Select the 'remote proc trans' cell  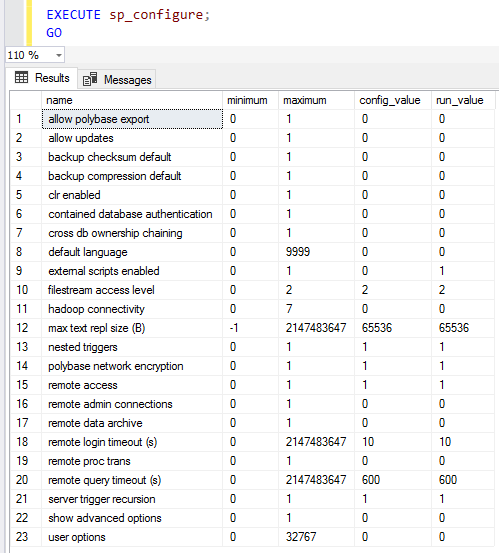coord(132,461)
